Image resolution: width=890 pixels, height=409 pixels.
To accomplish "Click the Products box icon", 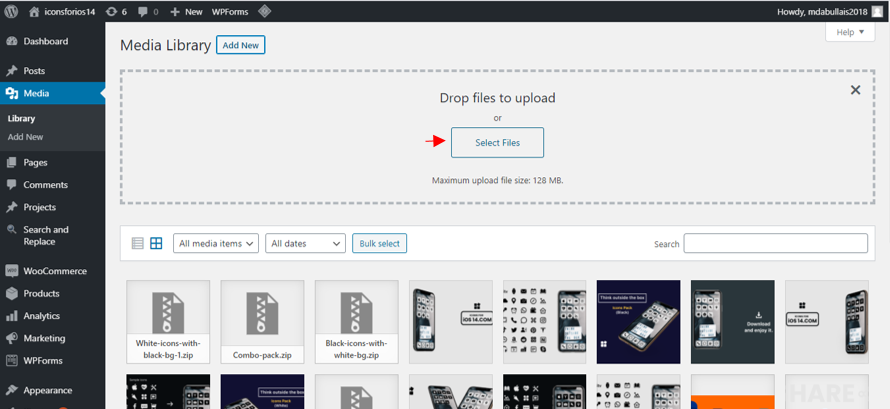I will (x=11, y=293).
